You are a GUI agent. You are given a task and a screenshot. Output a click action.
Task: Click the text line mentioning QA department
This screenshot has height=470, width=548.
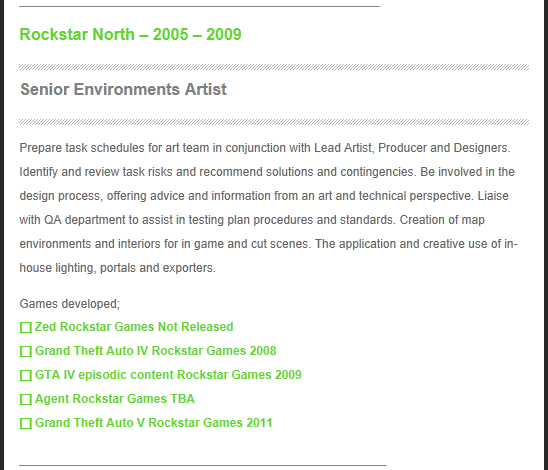[x=252, y=220]
